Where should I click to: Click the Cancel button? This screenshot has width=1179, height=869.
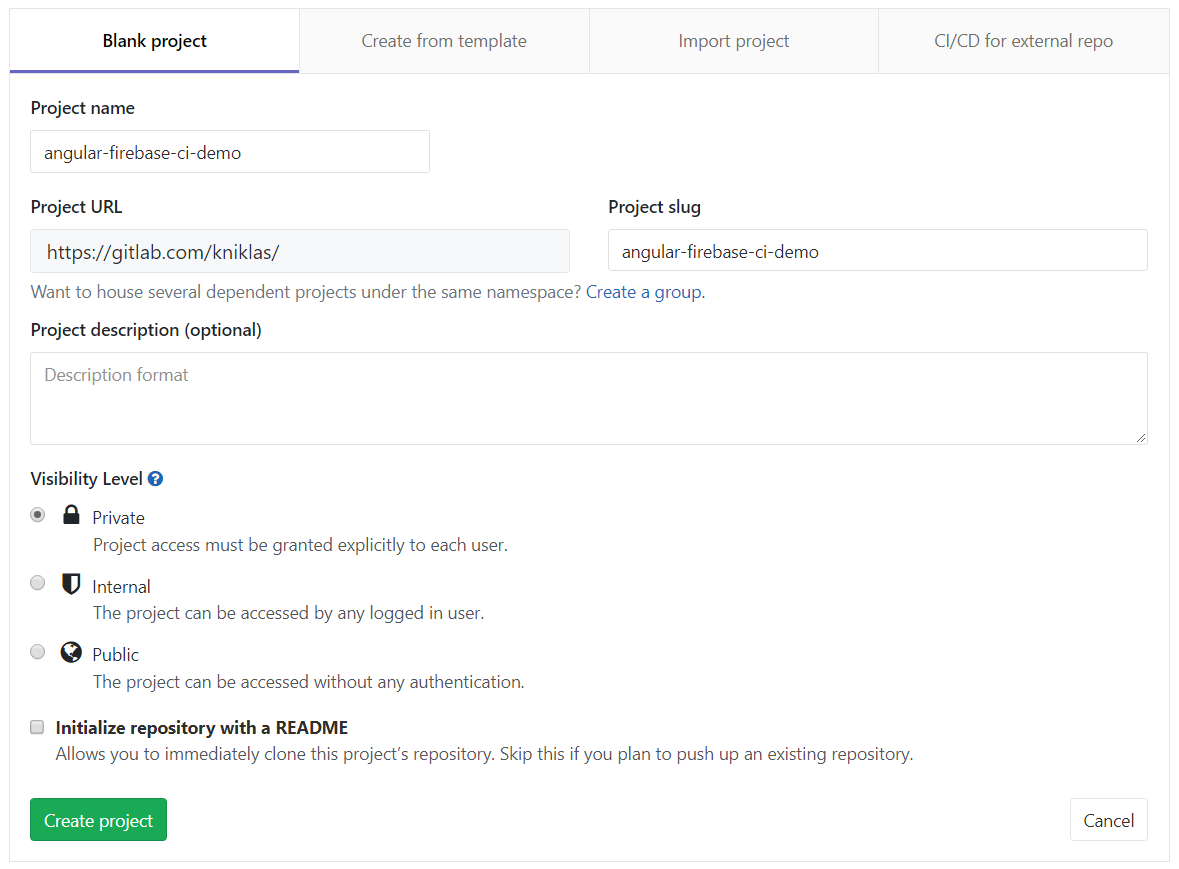(1108, 820)
